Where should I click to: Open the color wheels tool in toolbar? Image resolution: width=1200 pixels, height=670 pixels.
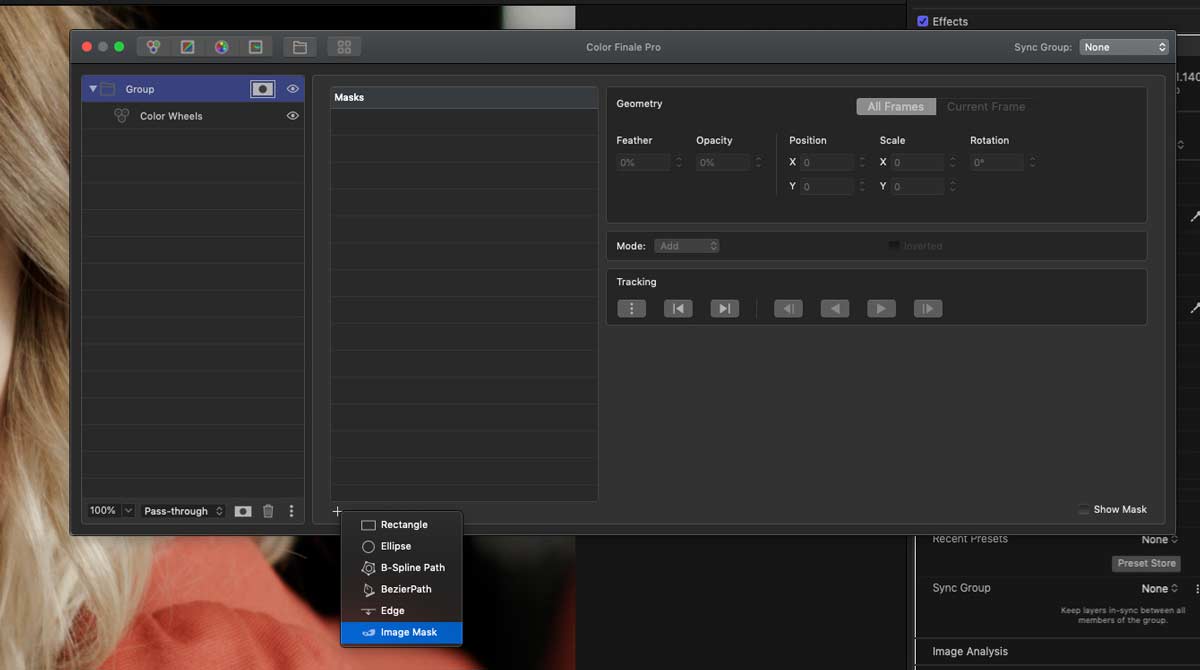pos(153,47)
